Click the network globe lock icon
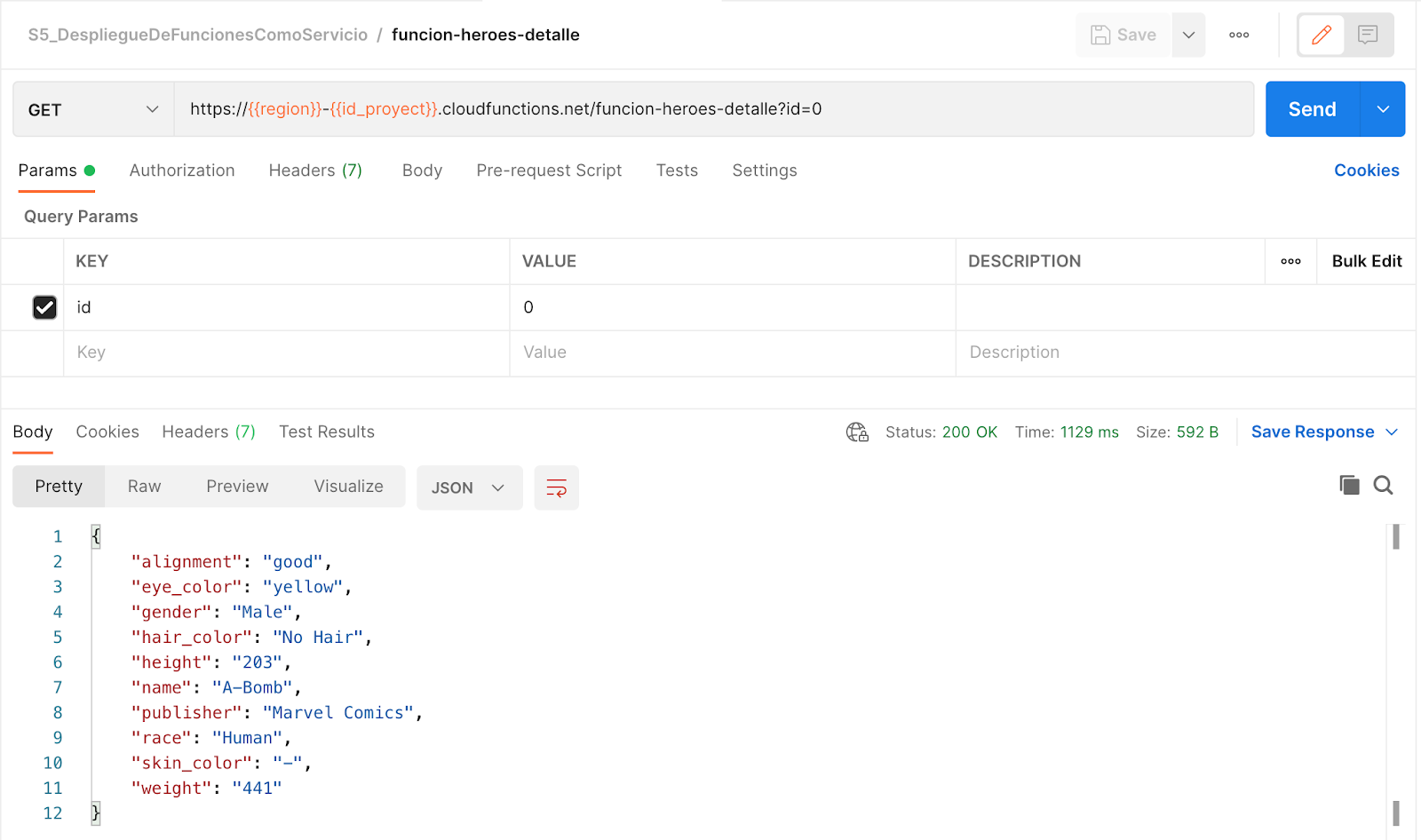This screenshot has height=840, width=1421. click(857, 432)
